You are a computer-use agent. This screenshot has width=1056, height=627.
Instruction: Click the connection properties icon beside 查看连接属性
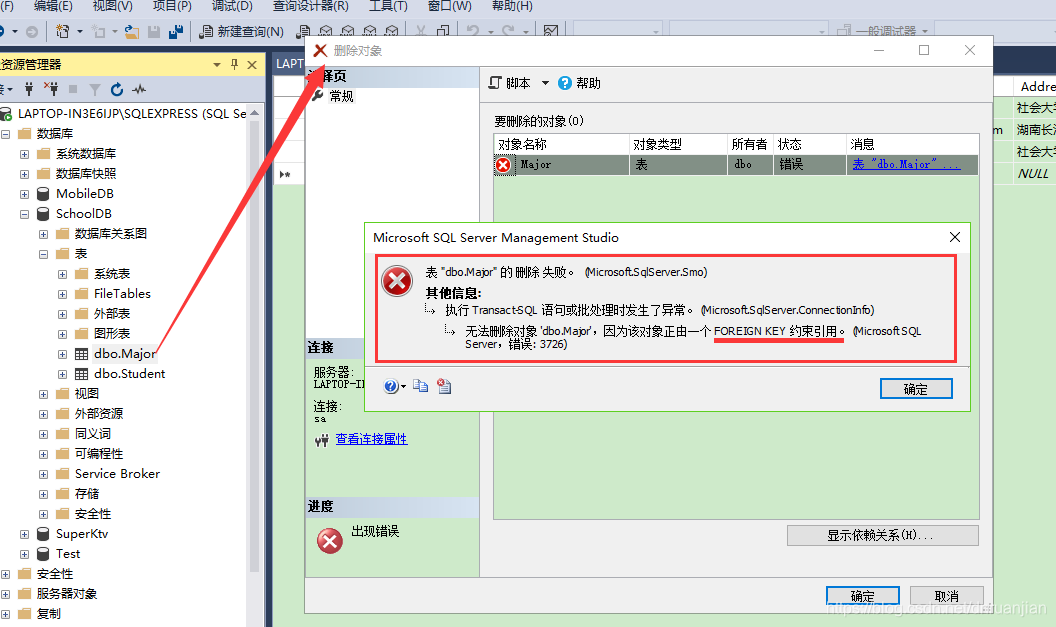(322, 440)
